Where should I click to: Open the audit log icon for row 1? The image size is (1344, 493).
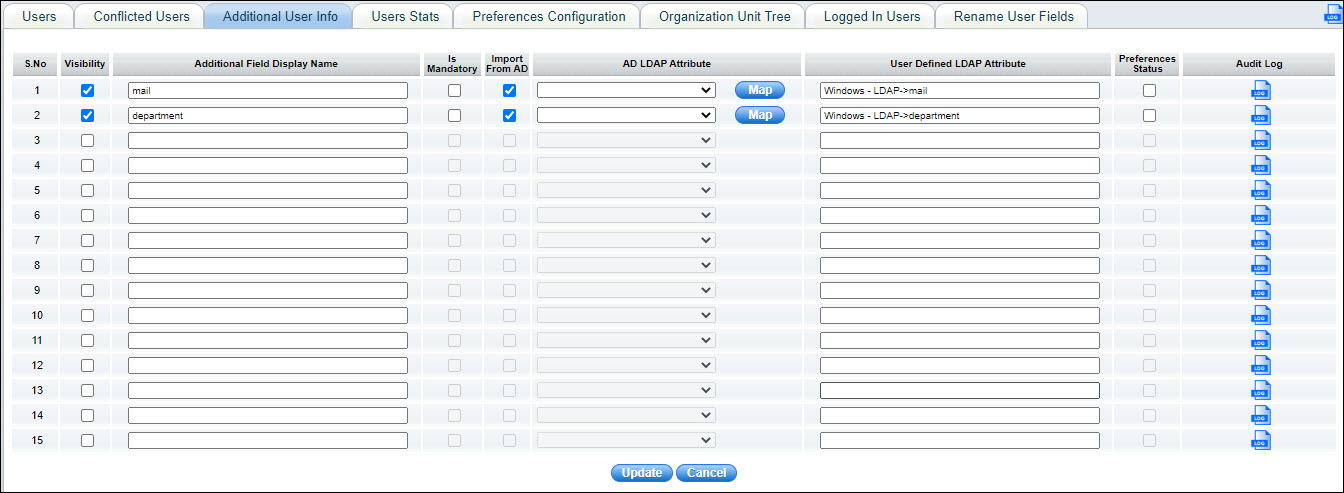(x=1260, y=90)
